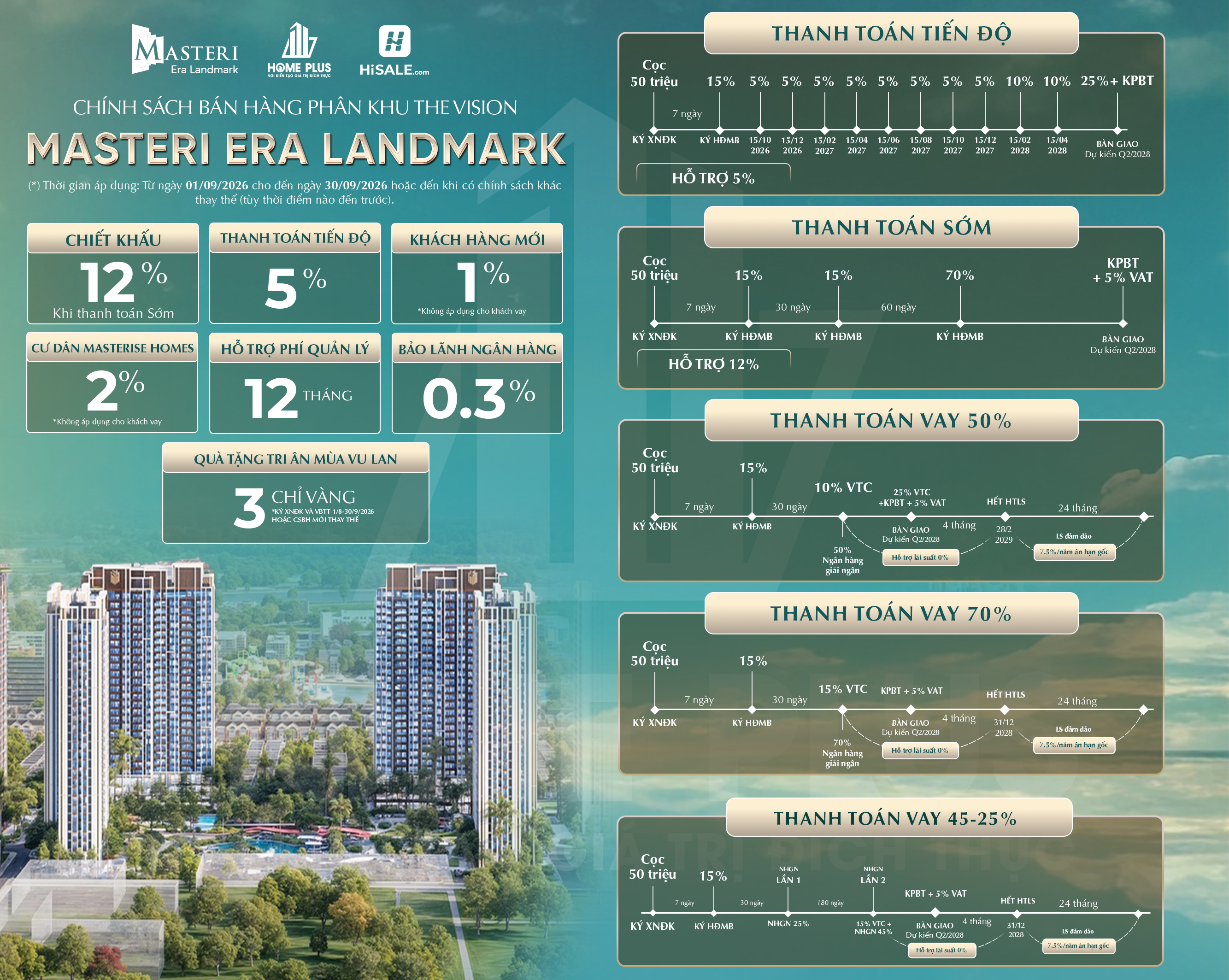The image size is (1229, 980).
Task: Click the Thanh Toán Vay 45-25% header
Action: pos(899,817)
